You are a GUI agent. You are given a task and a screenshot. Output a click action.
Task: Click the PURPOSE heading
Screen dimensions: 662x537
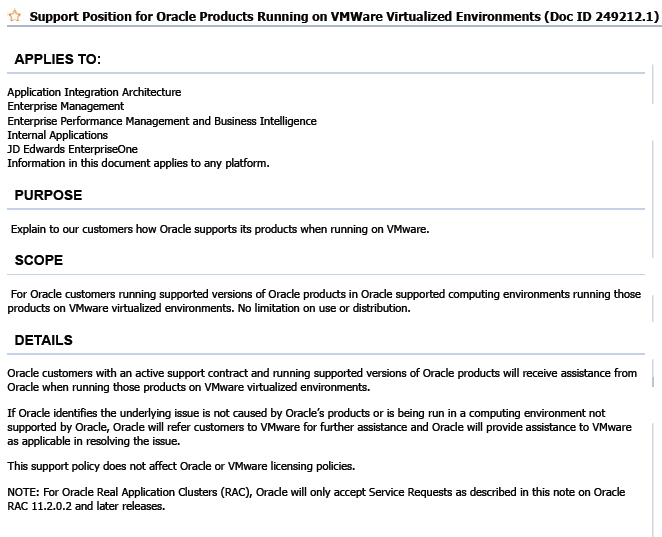click(49, 195)
